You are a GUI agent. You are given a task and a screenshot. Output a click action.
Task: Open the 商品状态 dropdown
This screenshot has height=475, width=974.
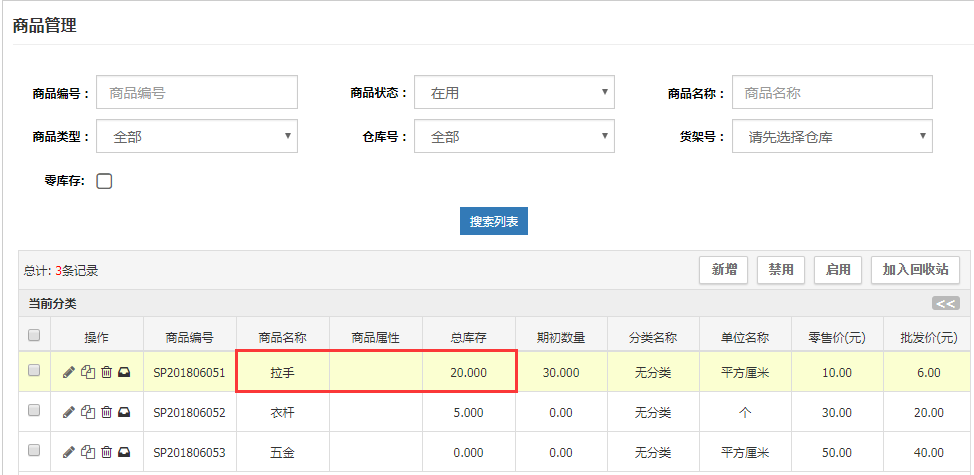point(514,93)
